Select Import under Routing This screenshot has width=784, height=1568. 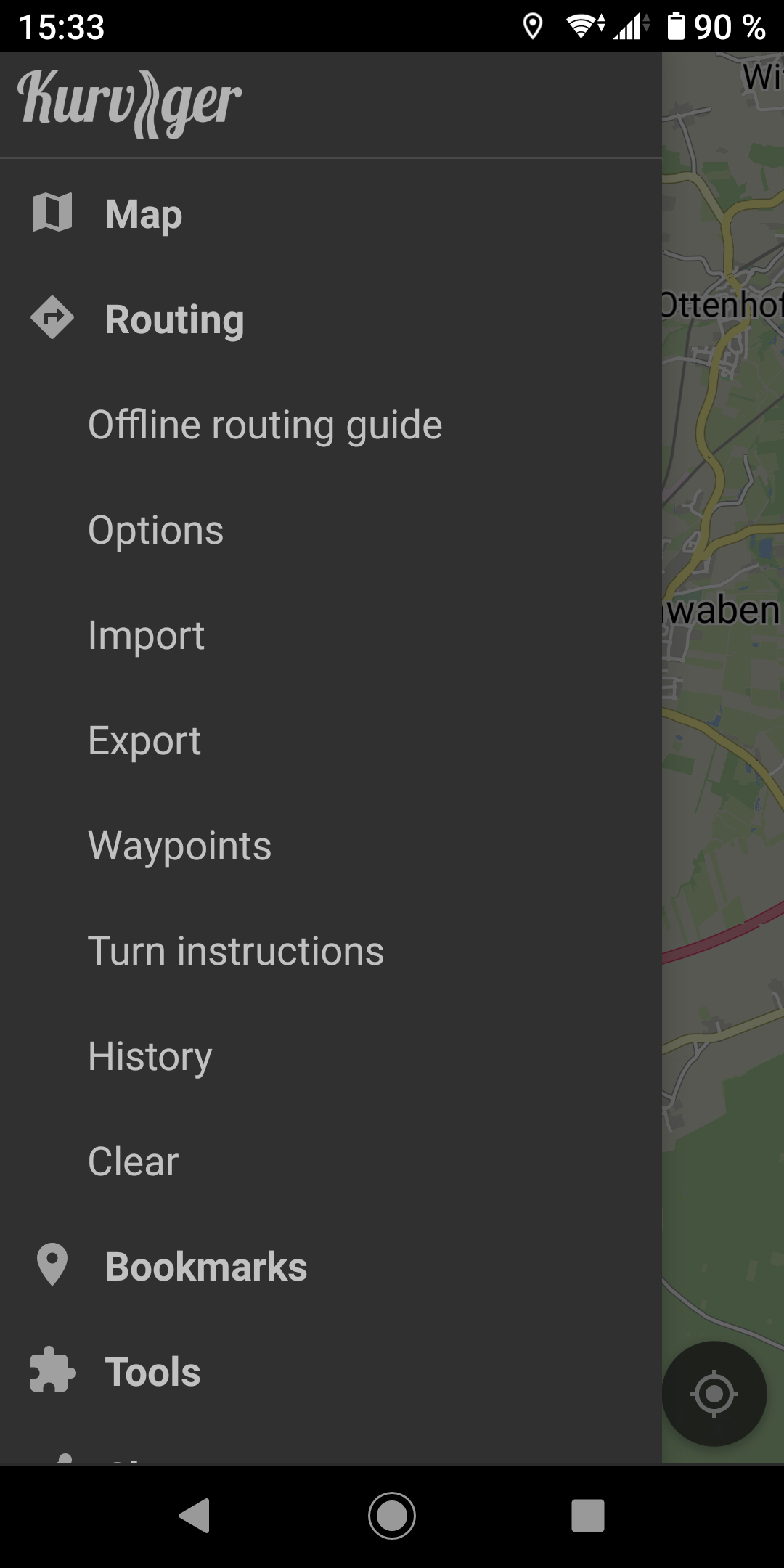tap(331, 635)
